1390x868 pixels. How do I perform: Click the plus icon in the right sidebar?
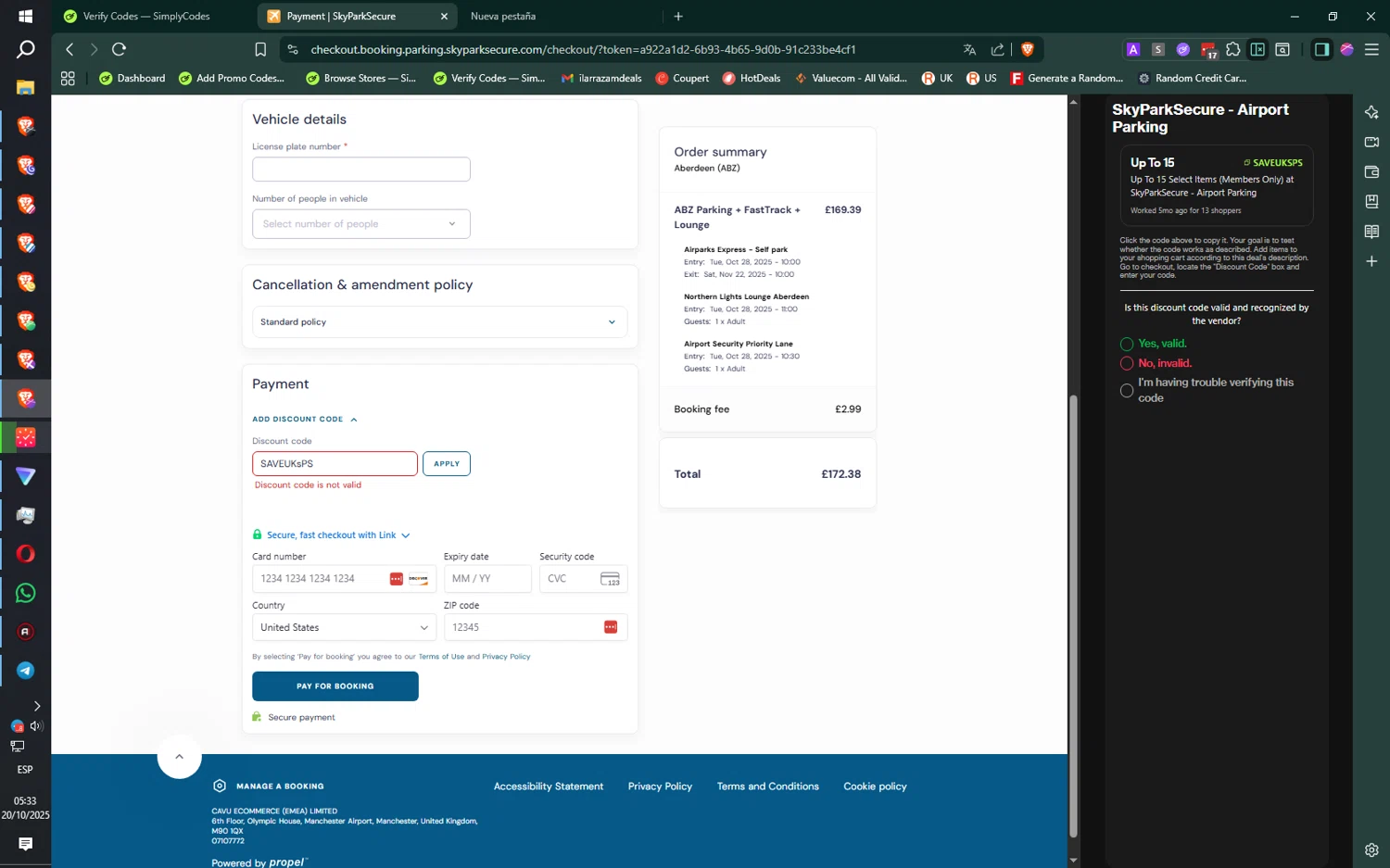tap(1371, 261)
